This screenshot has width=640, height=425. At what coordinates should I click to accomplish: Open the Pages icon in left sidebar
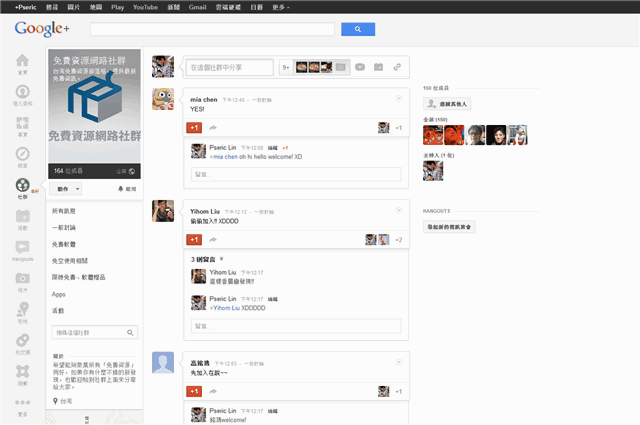click(22, 123)
